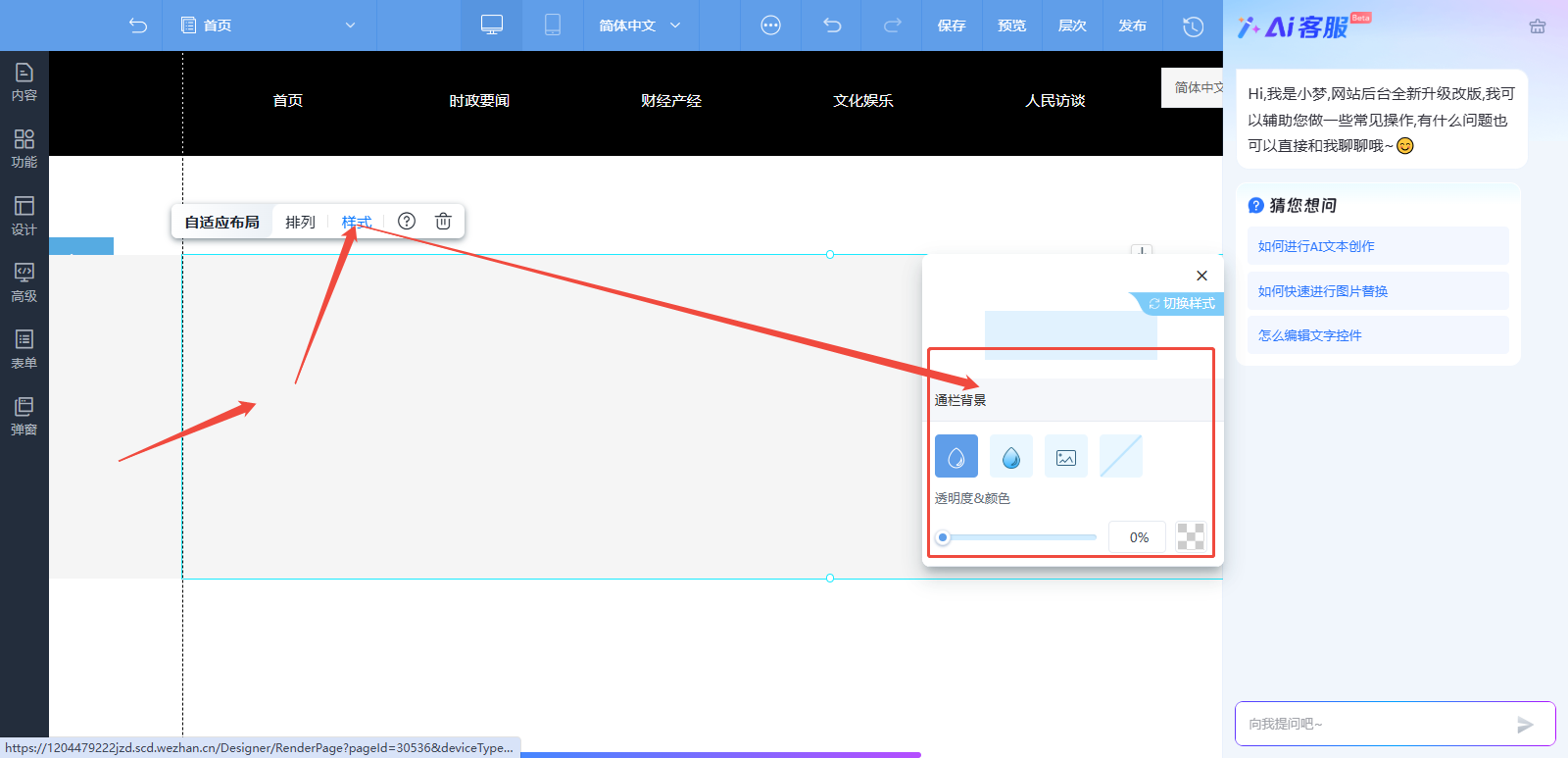Click the 财经产经 navigation menu item

671,100
